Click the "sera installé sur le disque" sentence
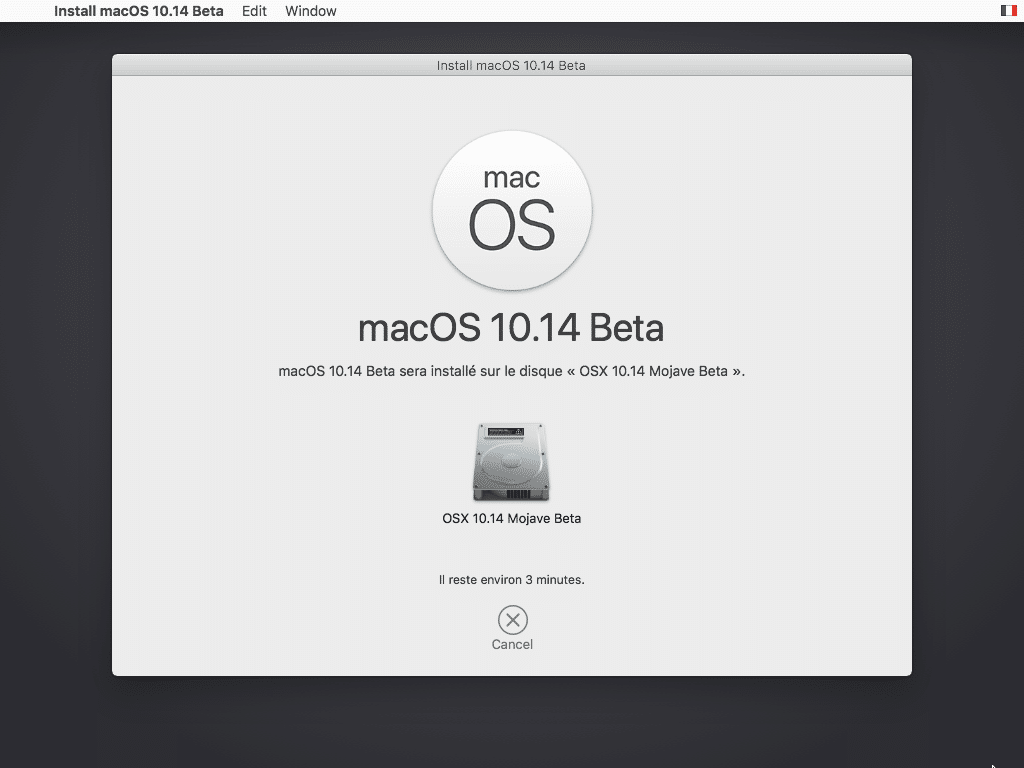Screen dimensions: 1024x768 pos(511,371)
